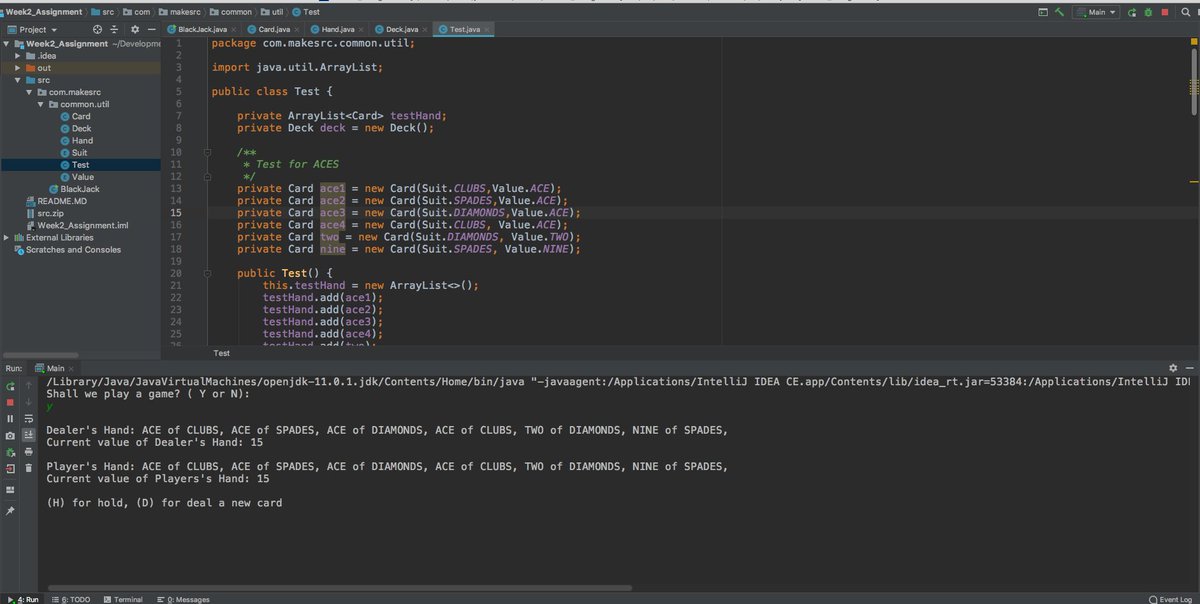Image resolution: width=1200 pixels, height=604 pixels.
Task: Clear console with the trash icon
Action: 28,468
